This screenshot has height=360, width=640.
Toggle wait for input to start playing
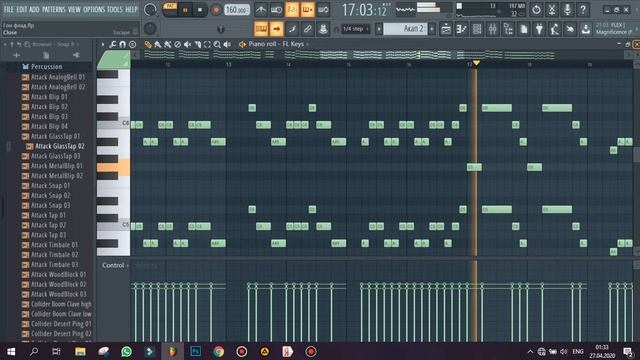click(276, 10)
